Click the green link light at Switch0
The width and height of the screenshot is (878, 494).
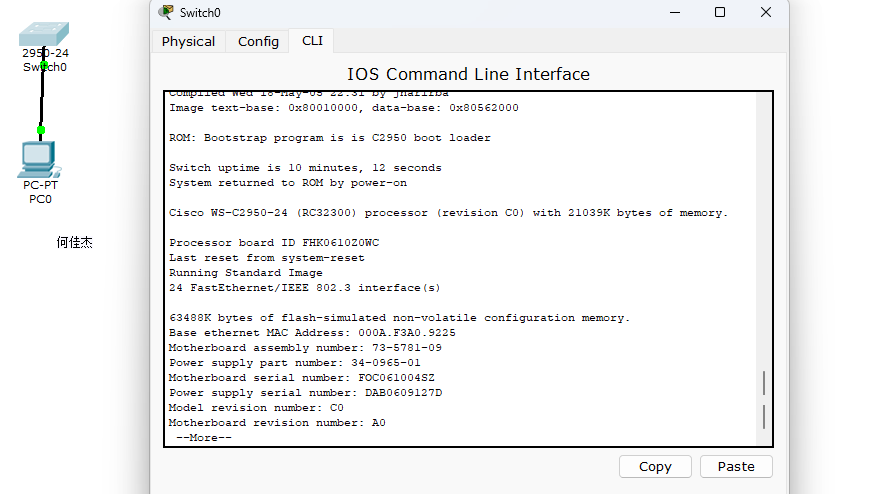(x=44, y=66)
